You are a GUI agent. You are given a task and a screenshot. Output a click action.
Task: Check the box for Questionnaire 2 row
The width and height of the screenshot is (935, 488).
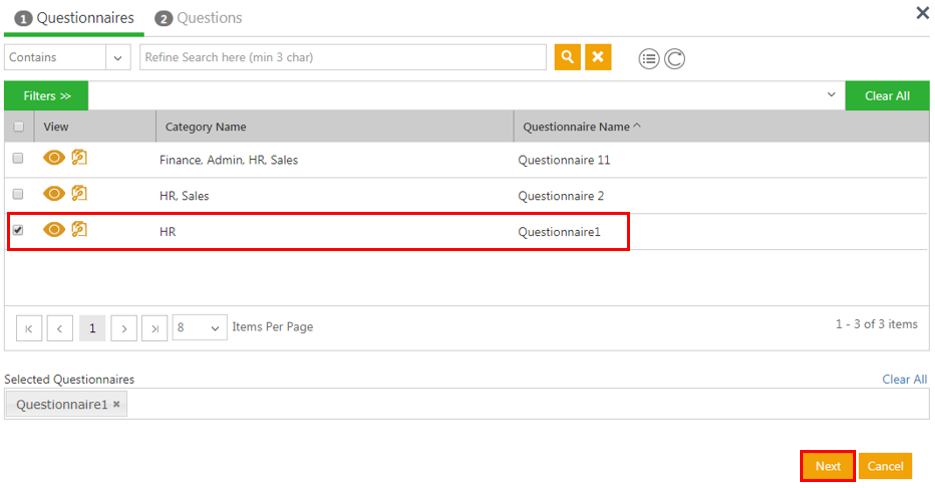(18, 195)
